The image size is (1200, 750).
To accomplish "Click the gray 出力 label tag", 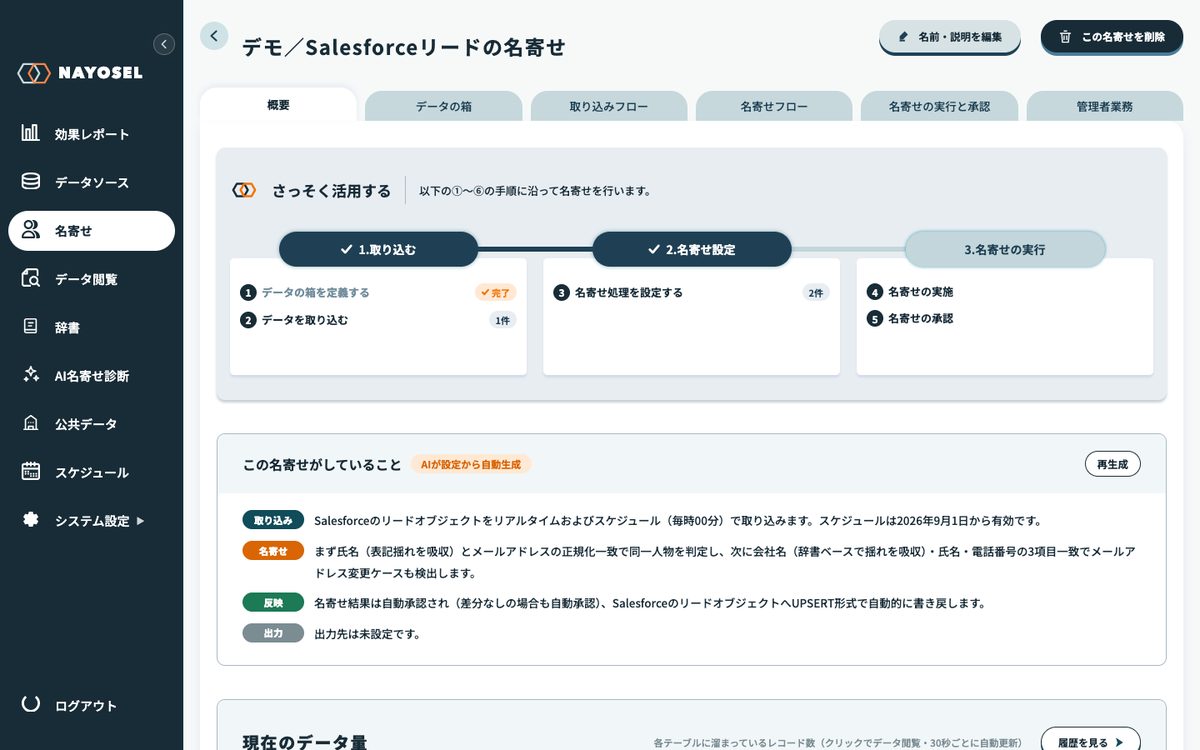I will [273, 633].
